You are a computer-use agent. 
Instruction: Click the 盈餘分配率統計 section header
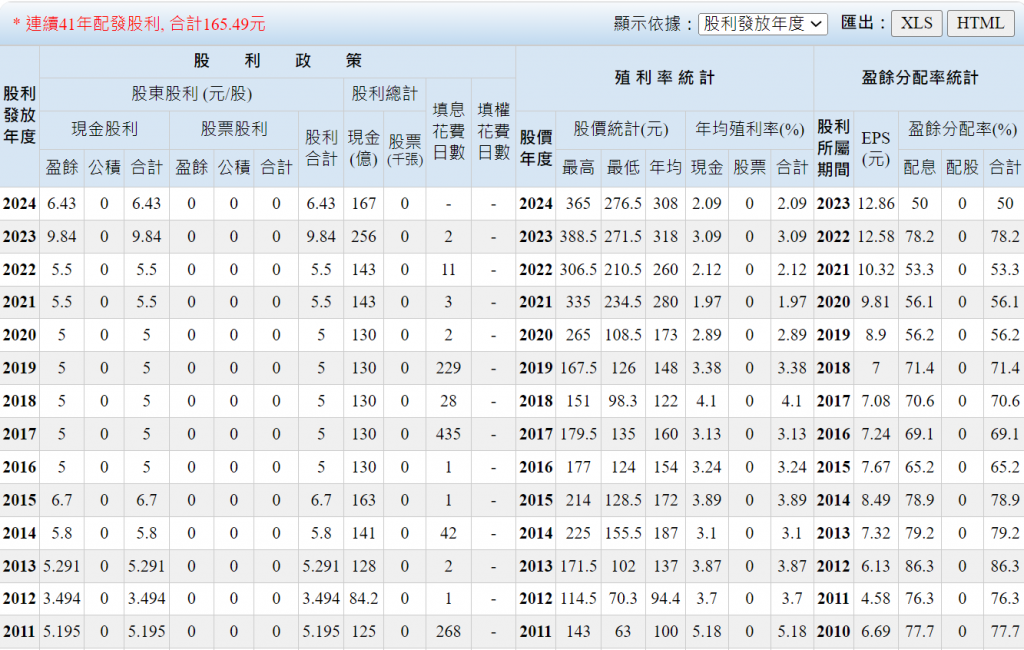coord(919,77)
